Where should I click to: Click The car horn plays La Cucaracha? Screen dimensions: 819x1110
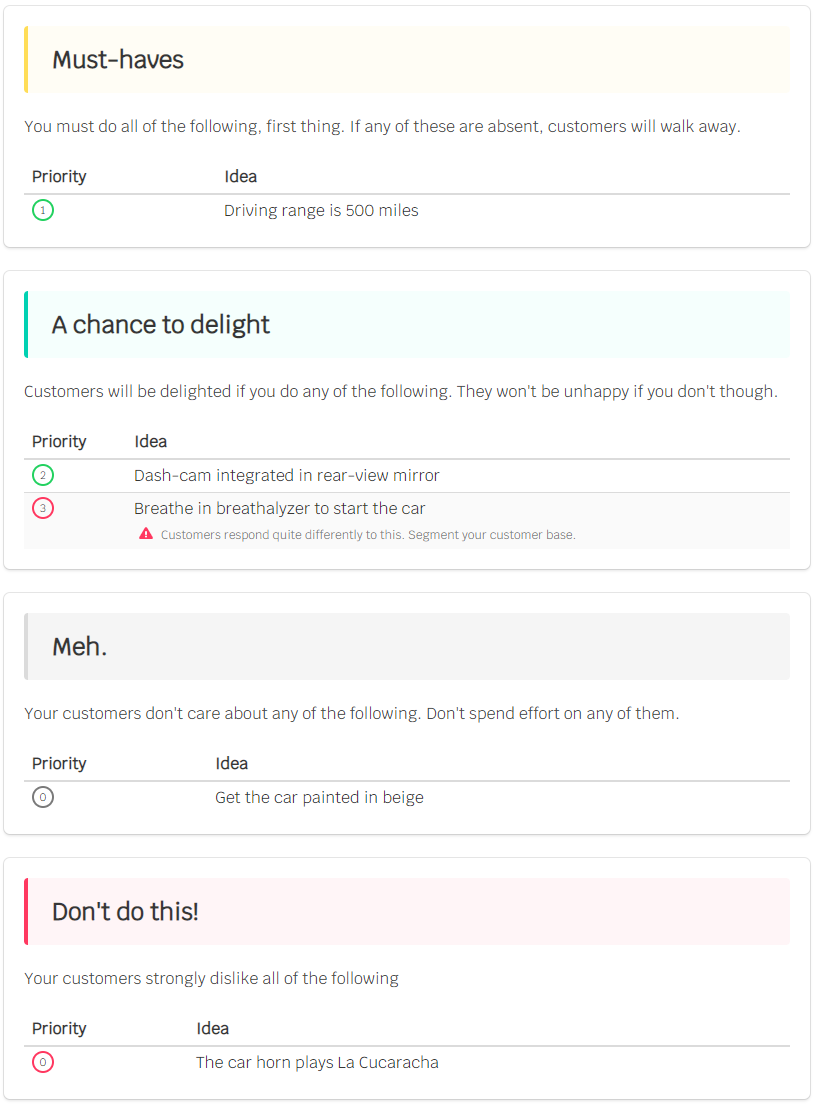317,1062
